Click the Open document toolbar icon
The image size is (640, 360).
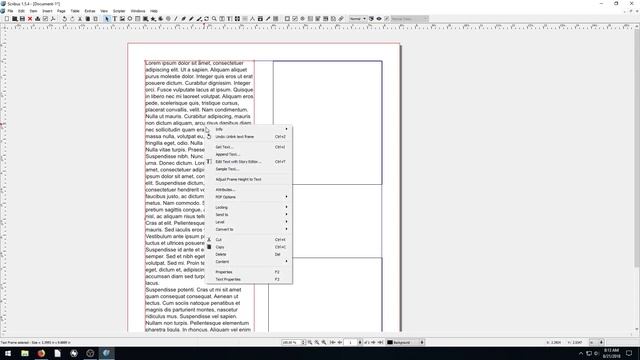pyautogui.click(x=15, y=19)
